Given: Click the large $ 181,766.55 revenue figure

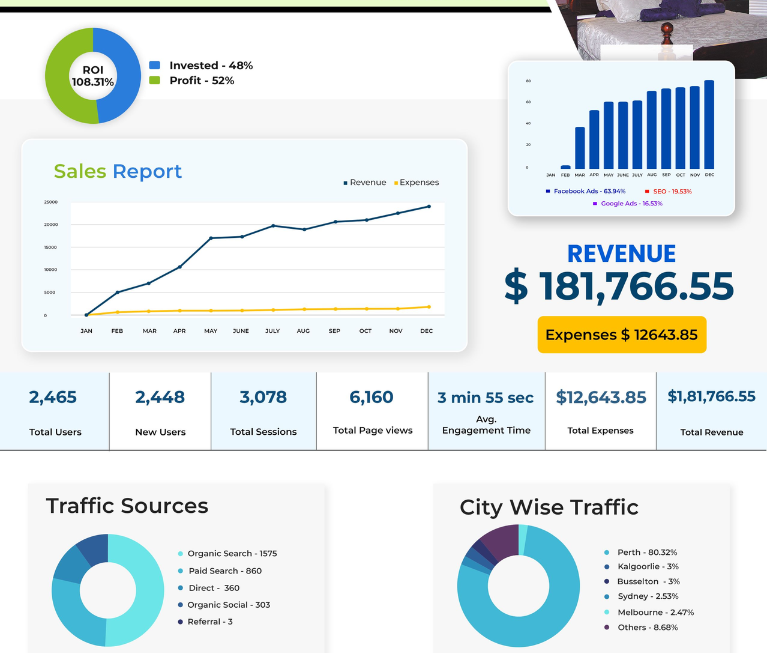Looking at the screenshot, I should tap(619, 287).
